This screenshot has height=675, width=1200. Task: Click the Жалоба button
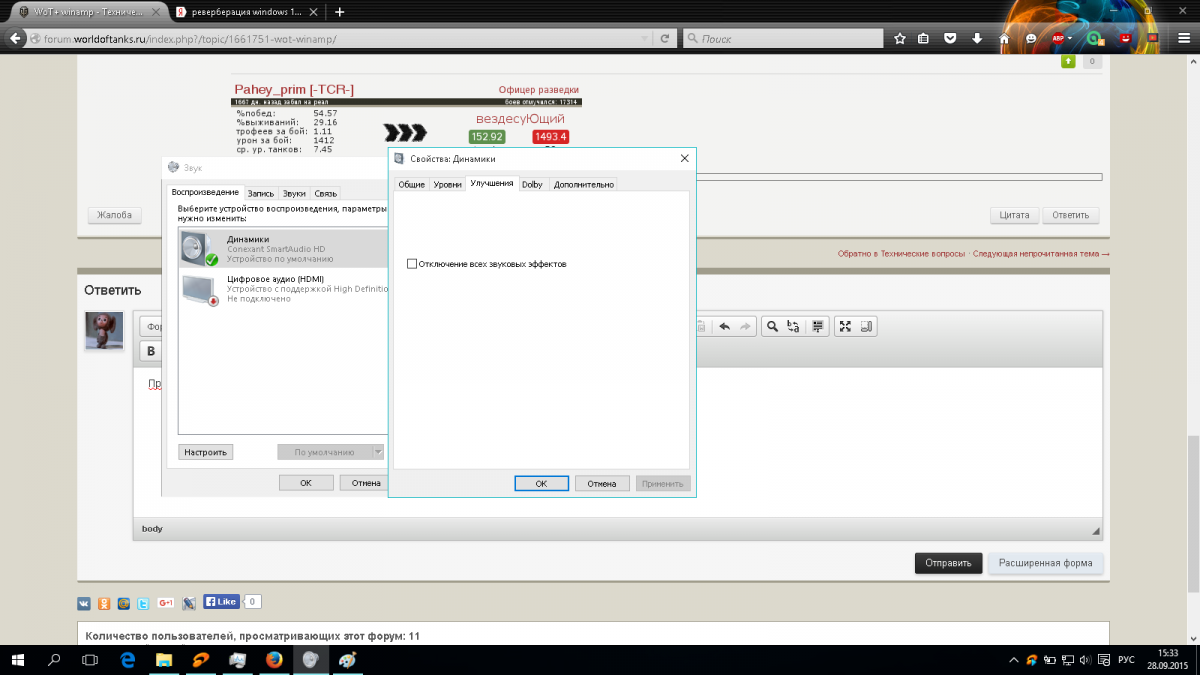115,215
